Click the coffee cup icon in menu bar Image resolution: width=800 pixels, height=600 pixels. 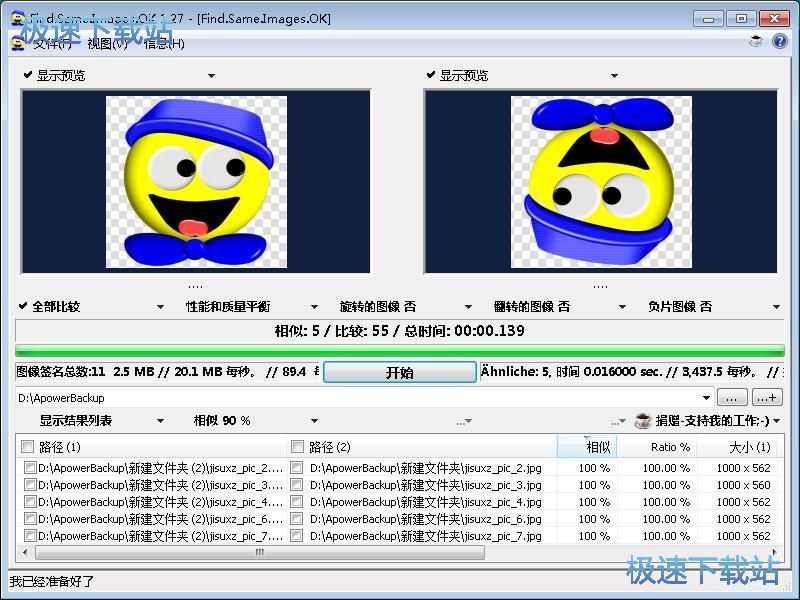(756, 42)
